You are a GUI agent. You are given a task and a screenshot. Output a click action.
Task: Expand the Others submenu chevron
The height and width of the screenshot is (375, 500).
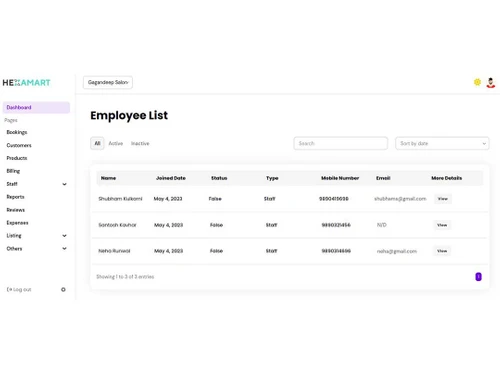(64, 248)
